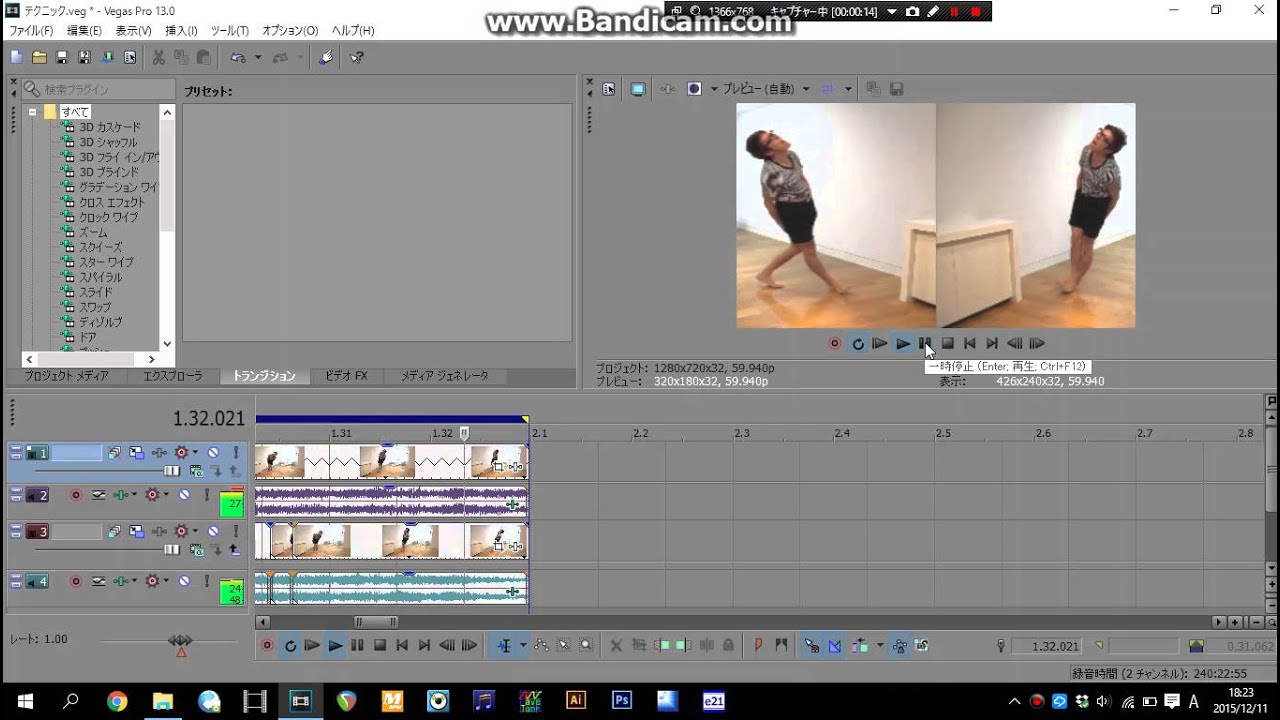This screenshot has width=1280, height=720.
Task: Click Record button under the preview
Action: pos(834,344)
